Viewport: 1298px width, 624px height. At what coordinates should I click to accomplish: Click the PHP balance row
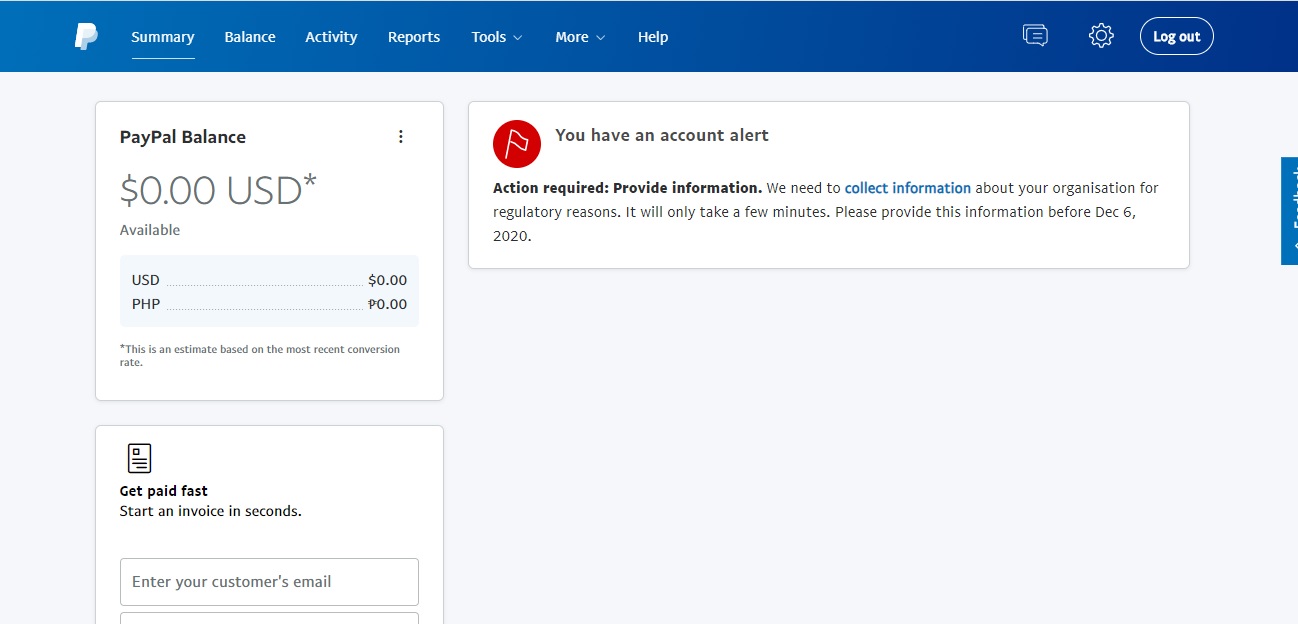pos(269,304)
